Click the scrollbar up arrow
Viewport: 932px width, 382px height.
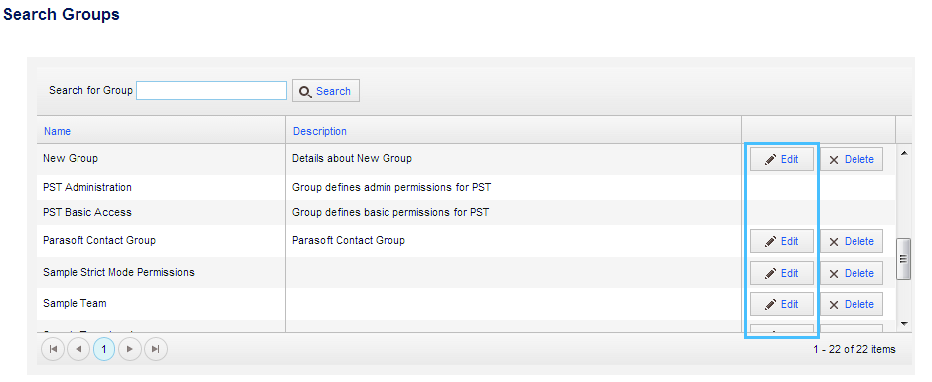pos(904,153)
